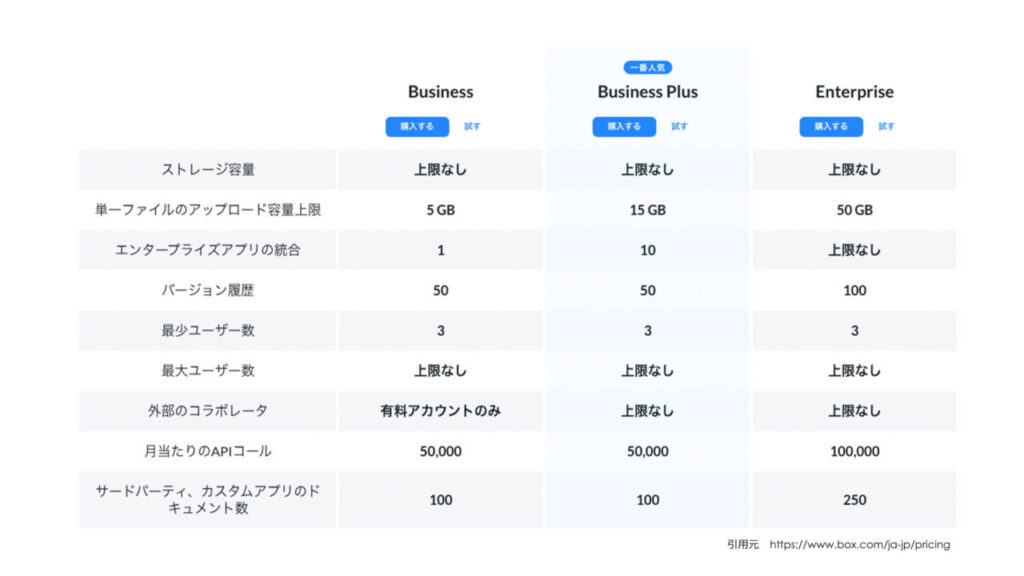Image resolution: width=1024 pixels, height=576 pixels.
Task: Click Business version history value 50
Action: tap(441, 290)
